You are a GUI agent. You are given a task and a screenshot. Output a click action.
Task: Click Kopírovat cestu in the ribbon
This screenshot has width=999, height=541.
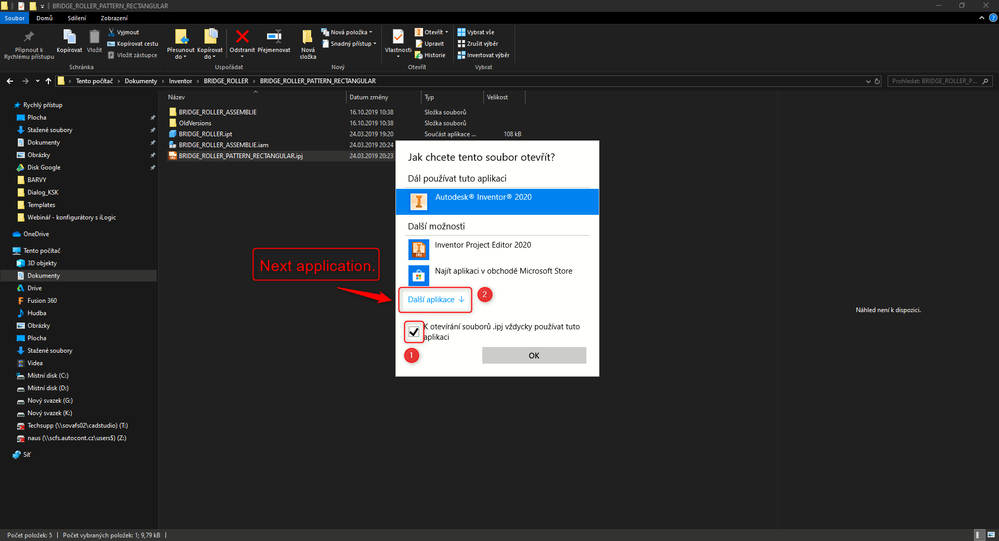pos(133,43)
